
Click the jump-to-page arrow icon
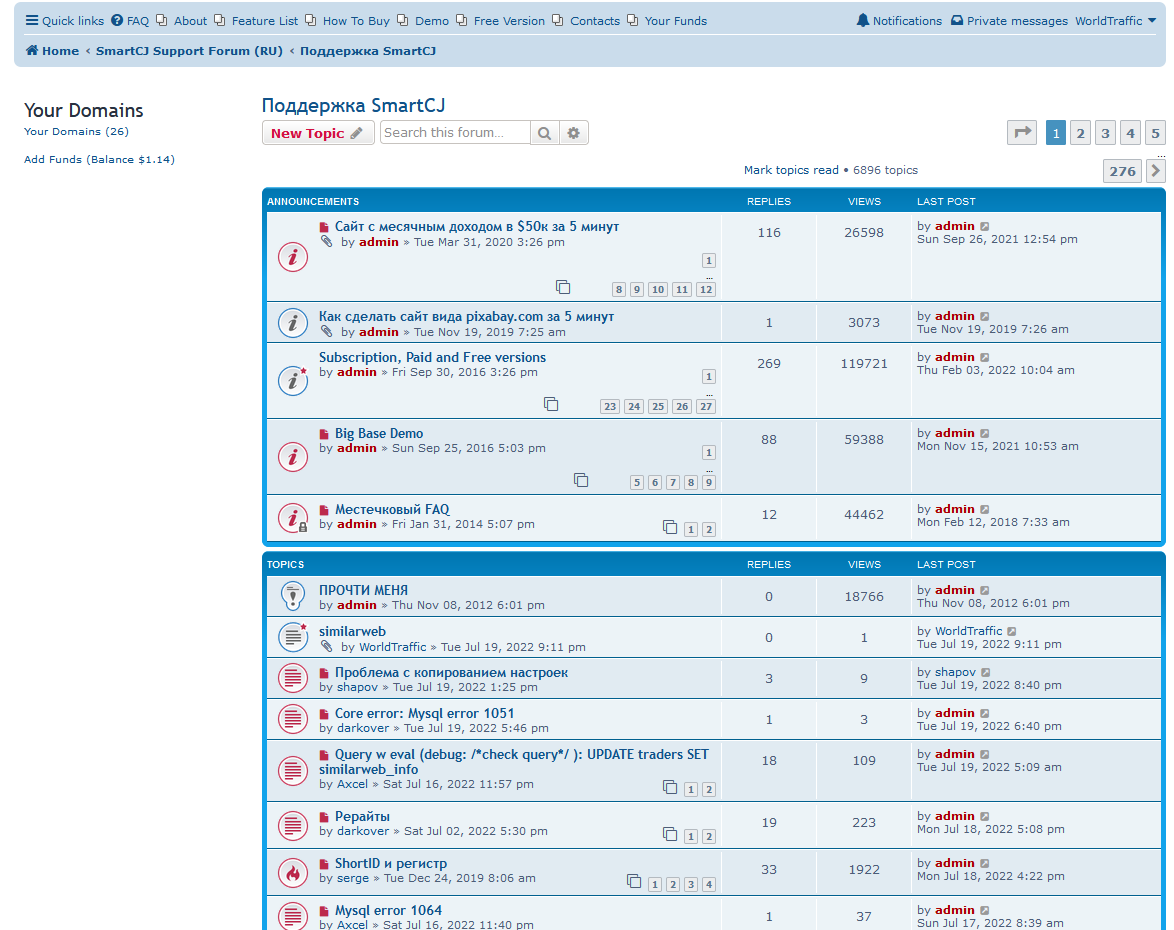click(x=1022, y=133)
